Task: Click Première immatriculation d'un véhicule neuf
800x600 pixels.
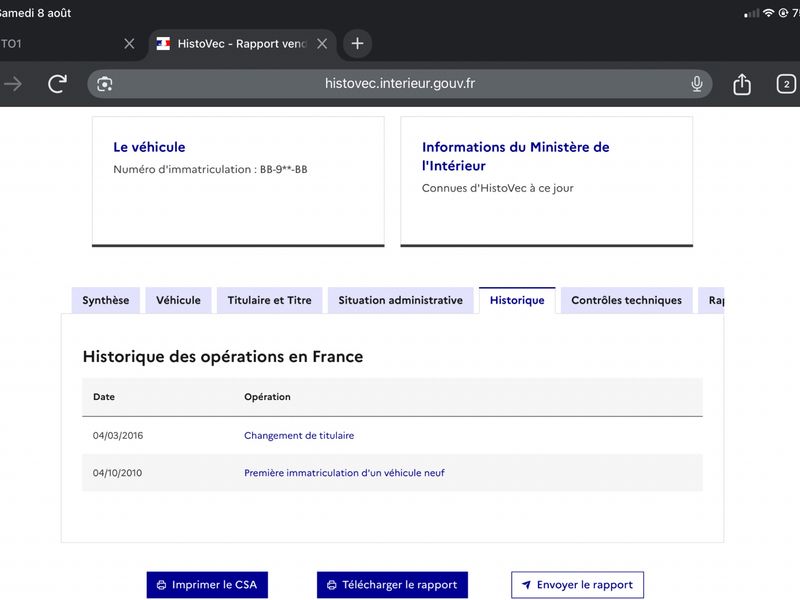Action: pyautogui.click(x=344, y=473)
